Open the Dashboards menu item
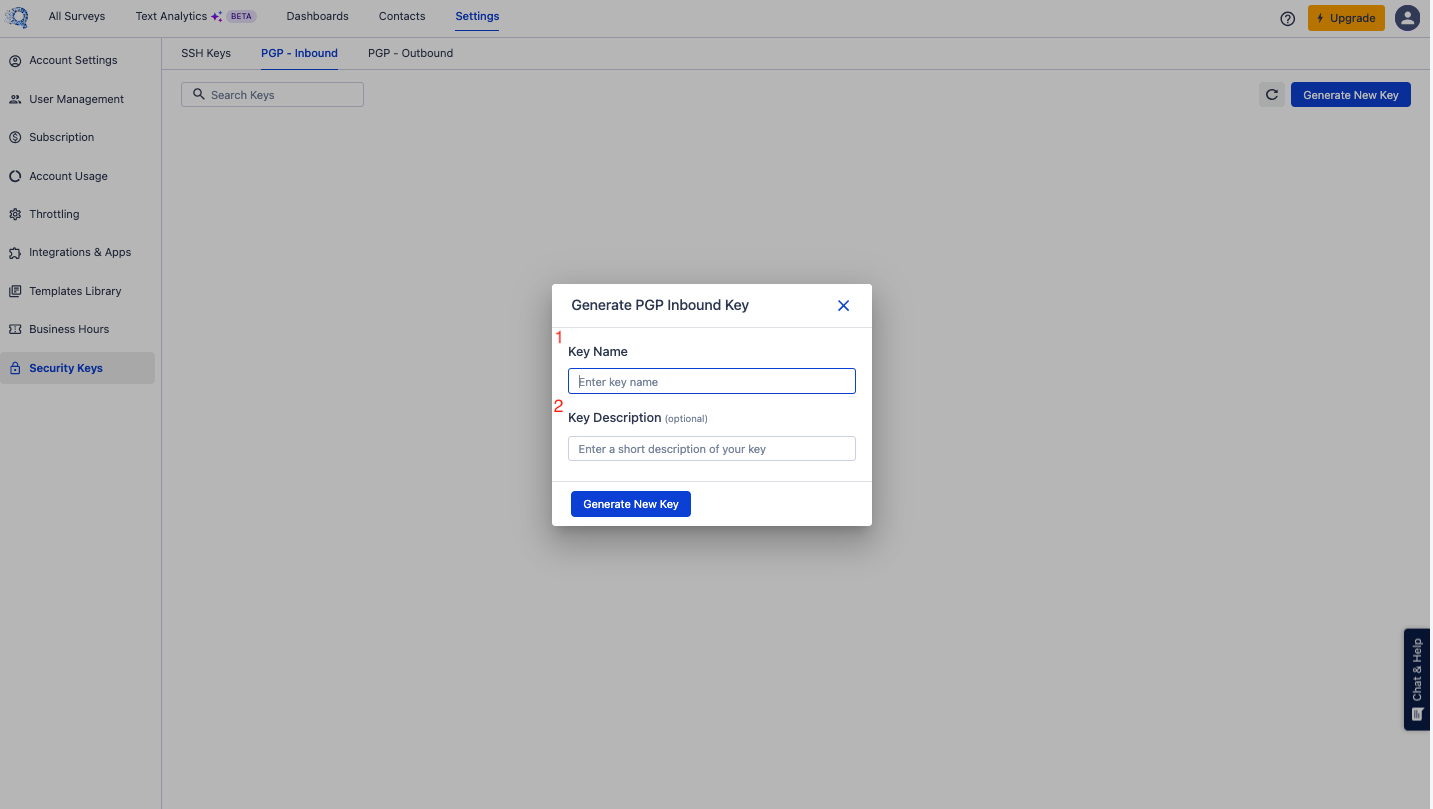Viewport: 1433px width, 809px height. [x=317, y=16]
